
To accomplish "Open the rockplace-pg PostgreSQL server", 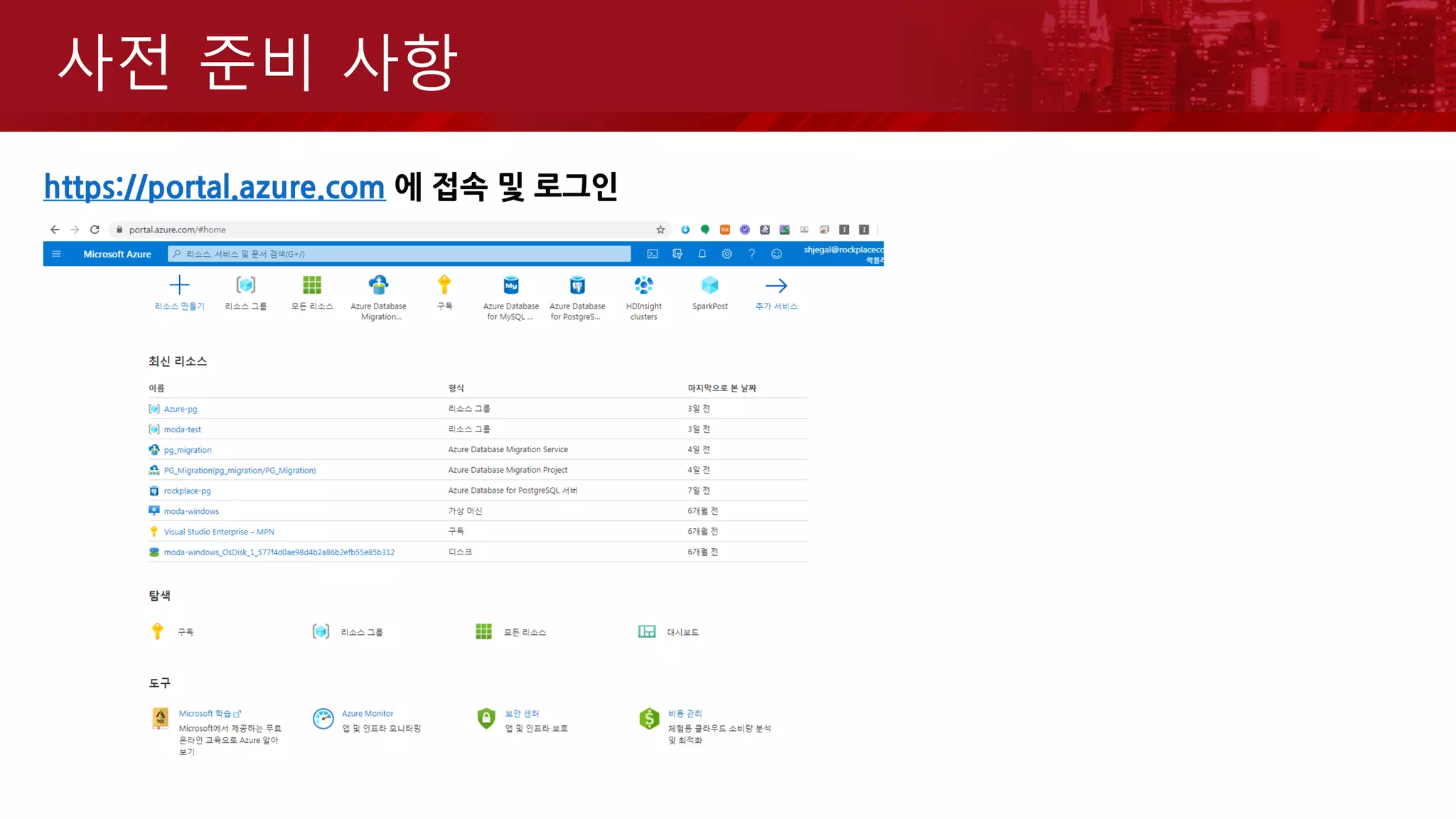I will pyautogui.click(x=187, y=491).
